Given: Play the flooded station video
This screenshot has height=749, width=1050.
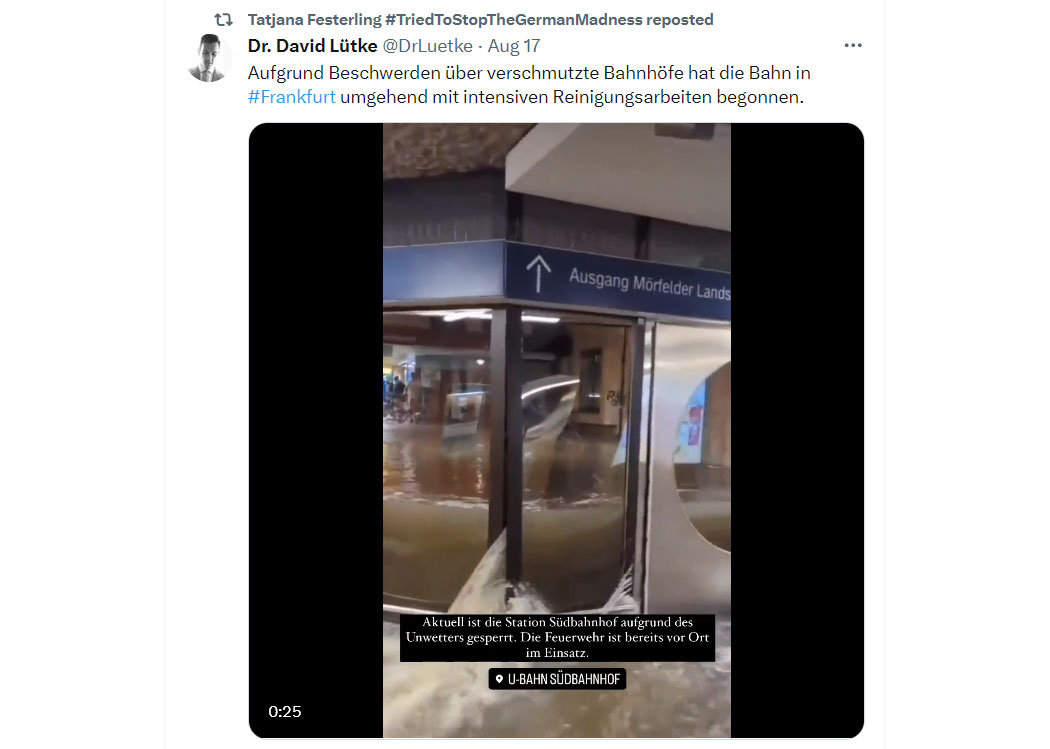Looking at the screenshot, I should coord(556,430).
